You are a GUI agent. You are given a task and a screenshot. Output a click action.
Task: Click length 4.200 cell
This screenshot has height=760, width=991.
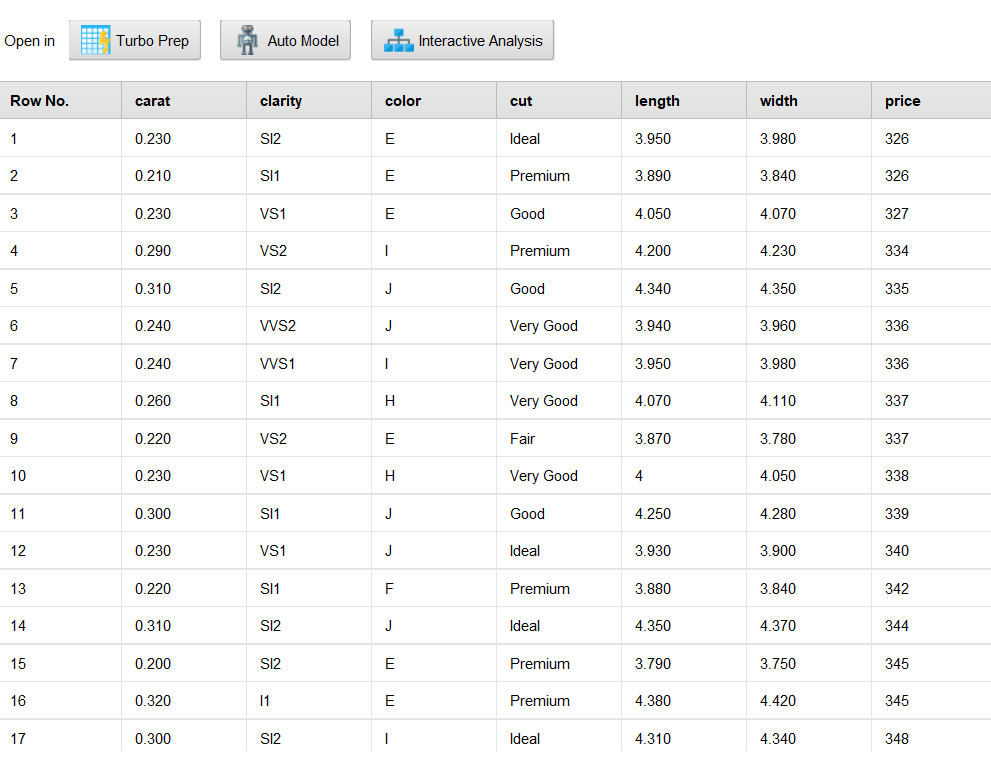pos(684,251)
